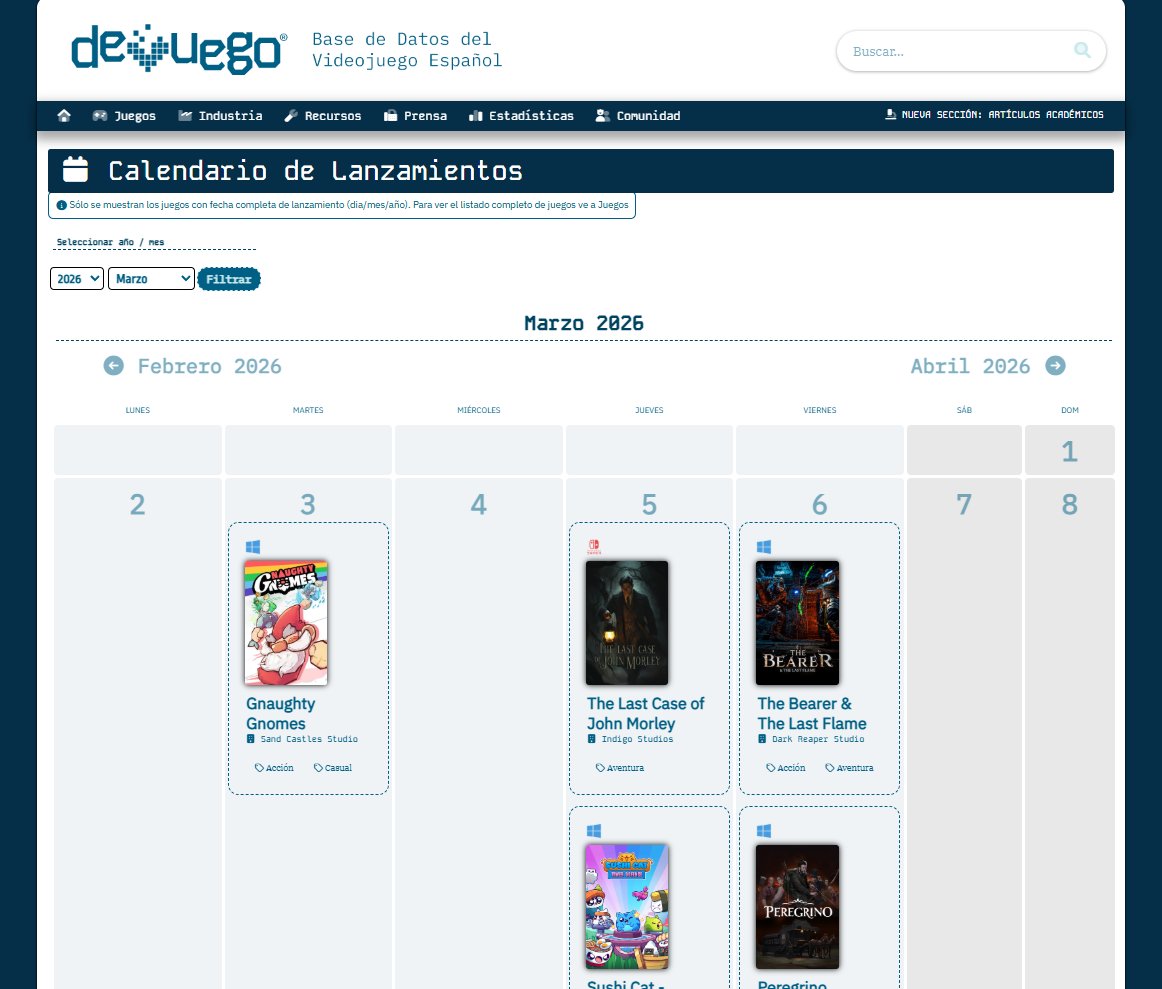Open The Last Case of John Morley title
The height and width of the screenshot is (989, 1162).
coord(645,713)
